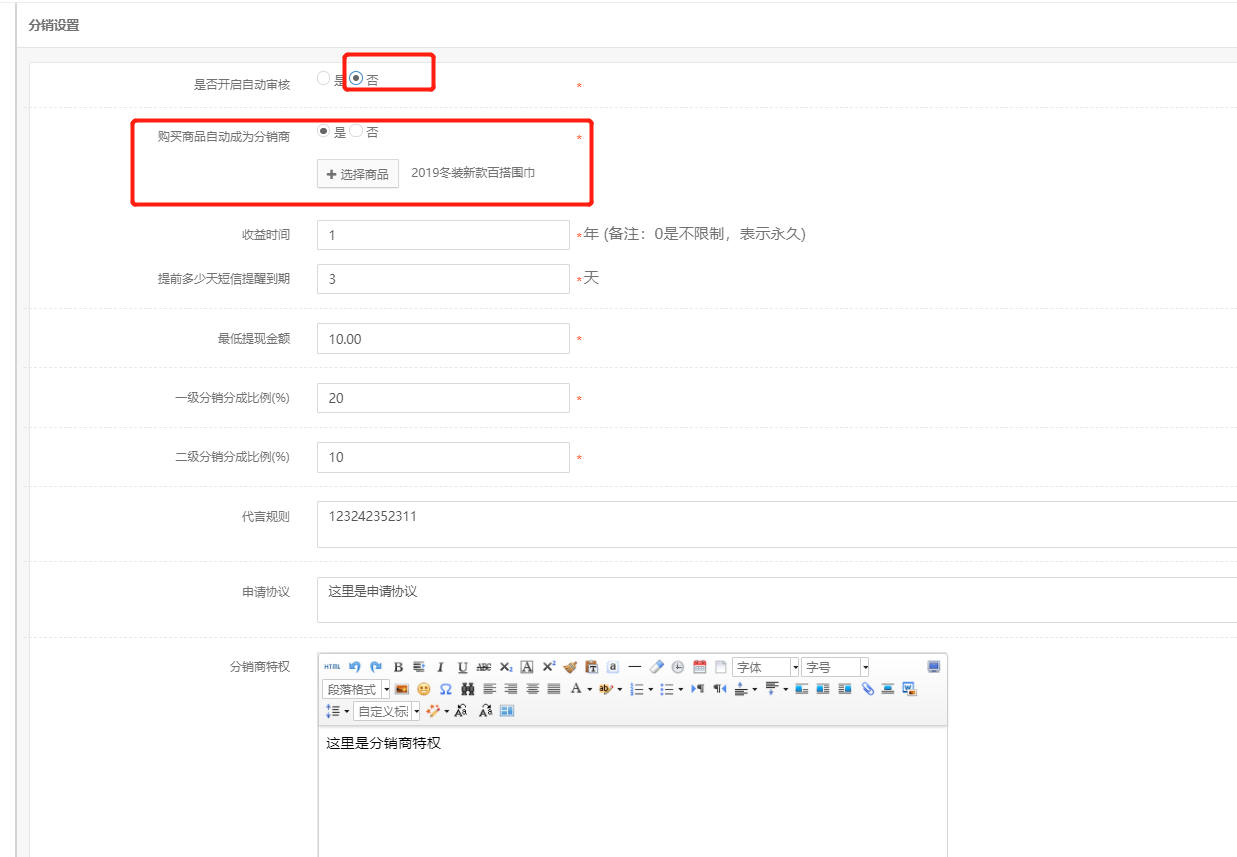Center align text in editor
This screenshot has width=1237, height=857.
tap(532, 689)
